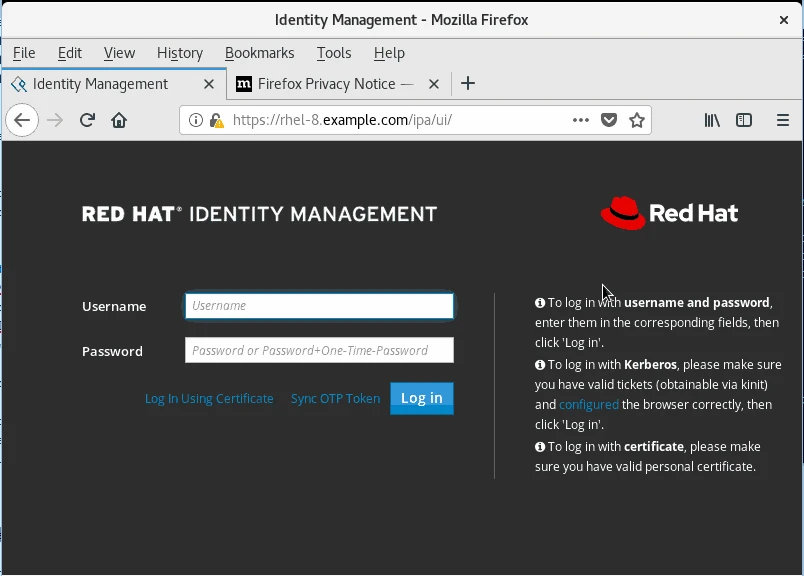Screen dimensions: 804x576
Task: Click the Log In Using Certificate link
Action: pyautogui.click(x=208, y=398)
